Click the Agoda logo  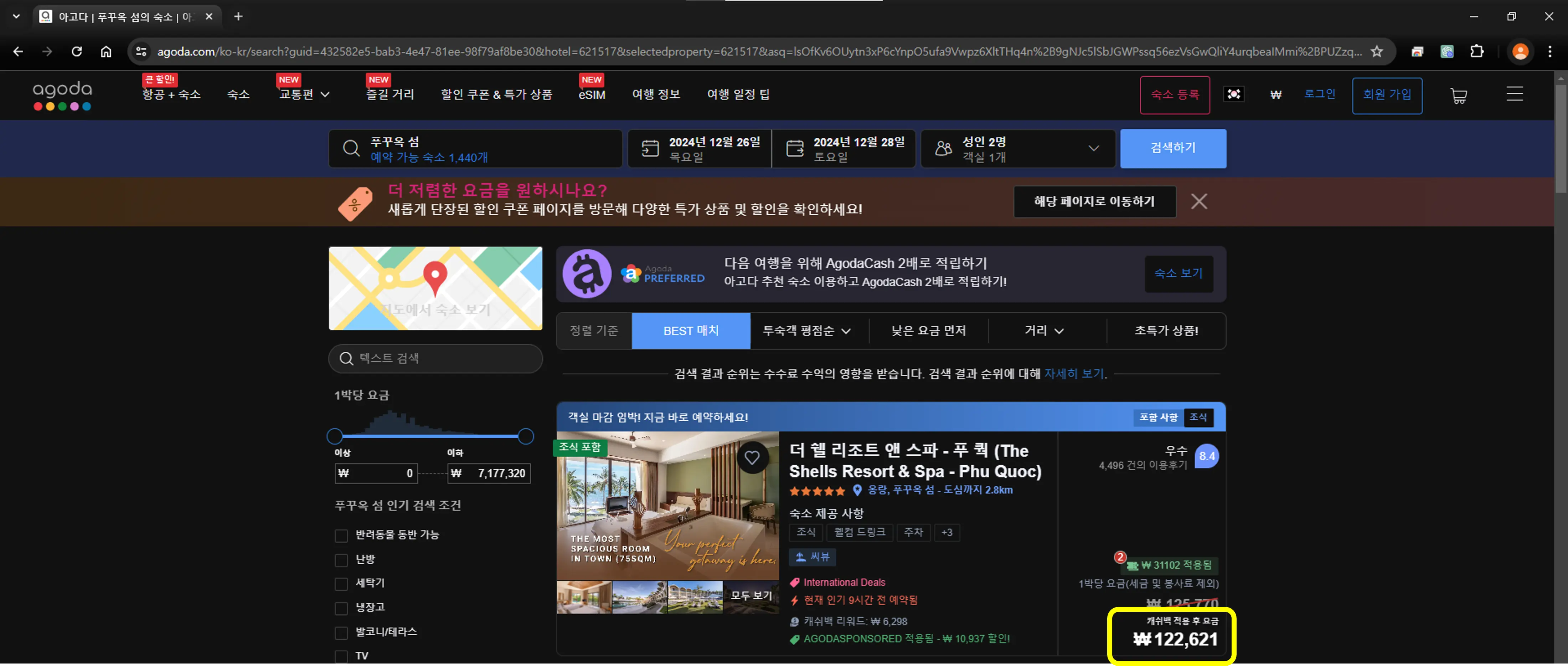62,96
